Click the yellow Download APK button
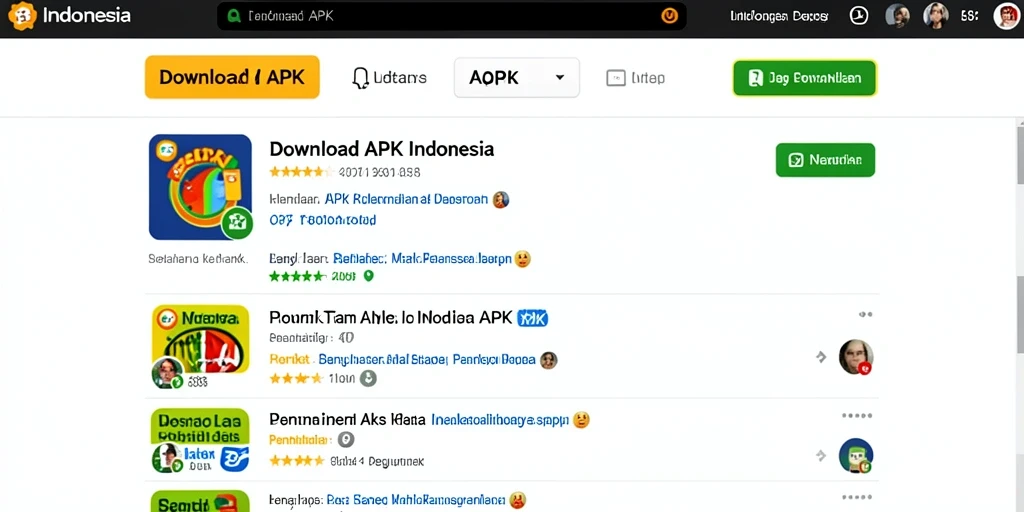Image resolution: width=1024 pixels, height=512 pixels. (232, 77)
